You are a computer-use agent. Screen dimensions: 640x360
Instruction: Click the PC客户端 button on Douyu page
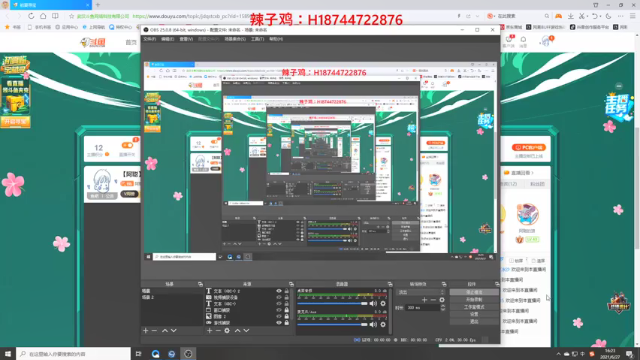click(x=529, y=147)
